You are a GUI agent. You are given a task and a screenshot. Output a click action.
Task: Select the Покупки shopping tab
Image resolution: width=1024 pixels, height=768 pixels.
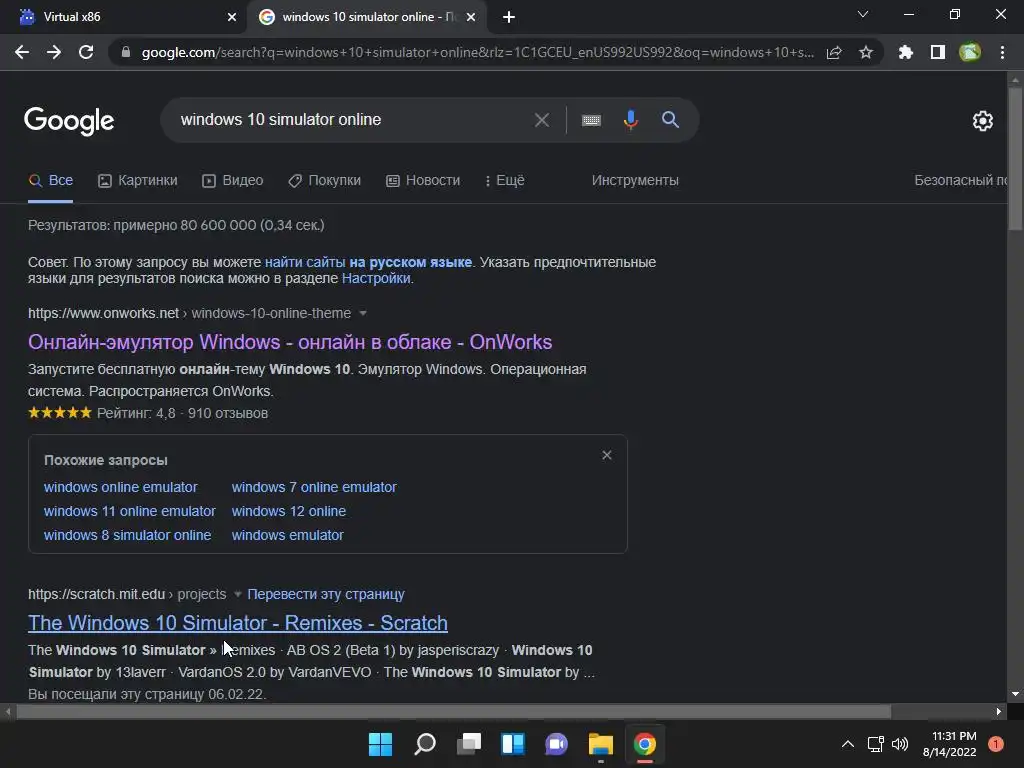(325, 180)
